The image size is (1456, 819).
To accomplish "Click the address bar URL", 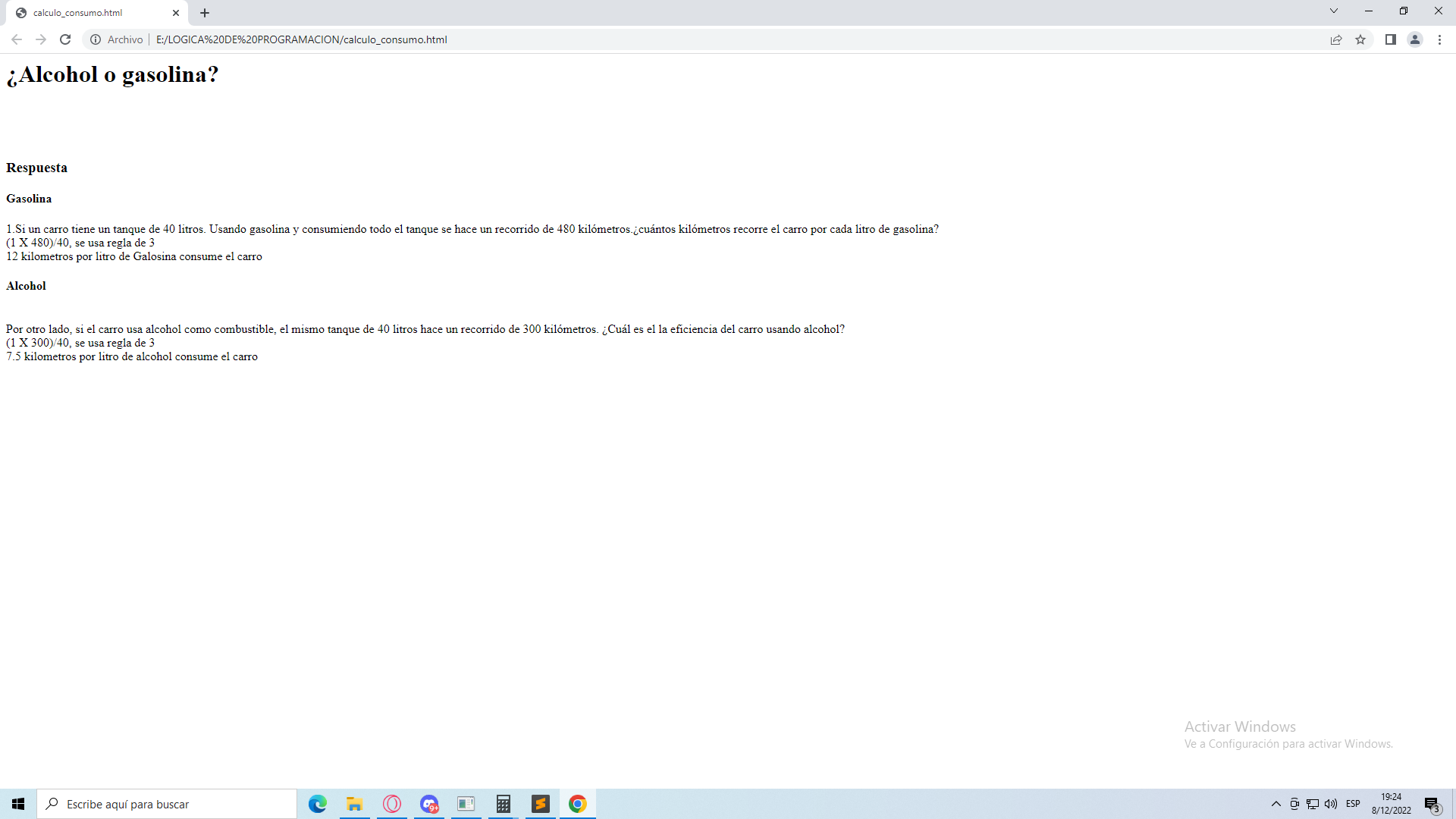I will (x=302, y=39).
